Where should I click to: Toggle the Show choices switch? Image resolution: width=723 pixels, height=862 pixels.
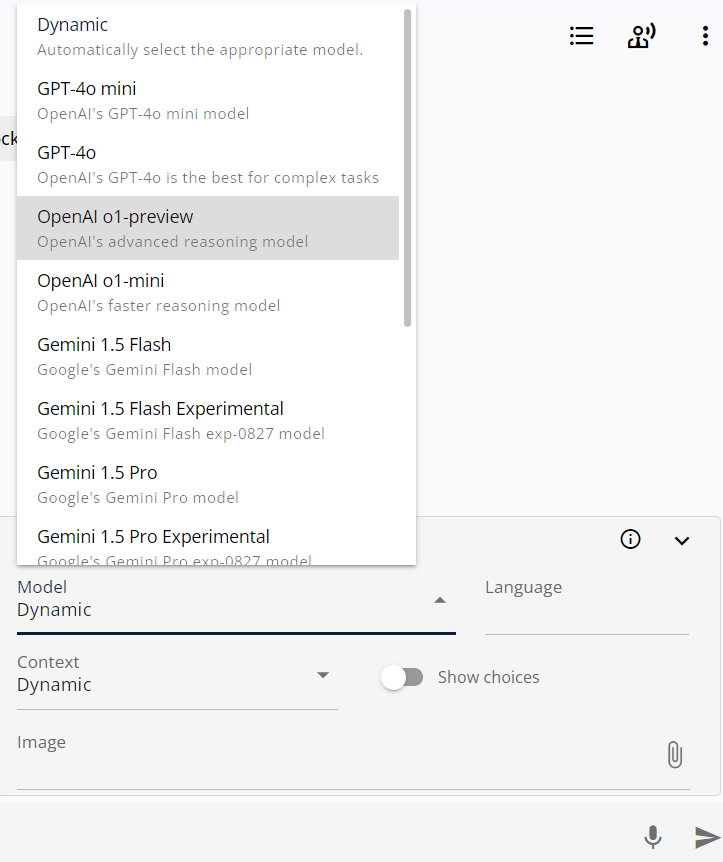403,677
